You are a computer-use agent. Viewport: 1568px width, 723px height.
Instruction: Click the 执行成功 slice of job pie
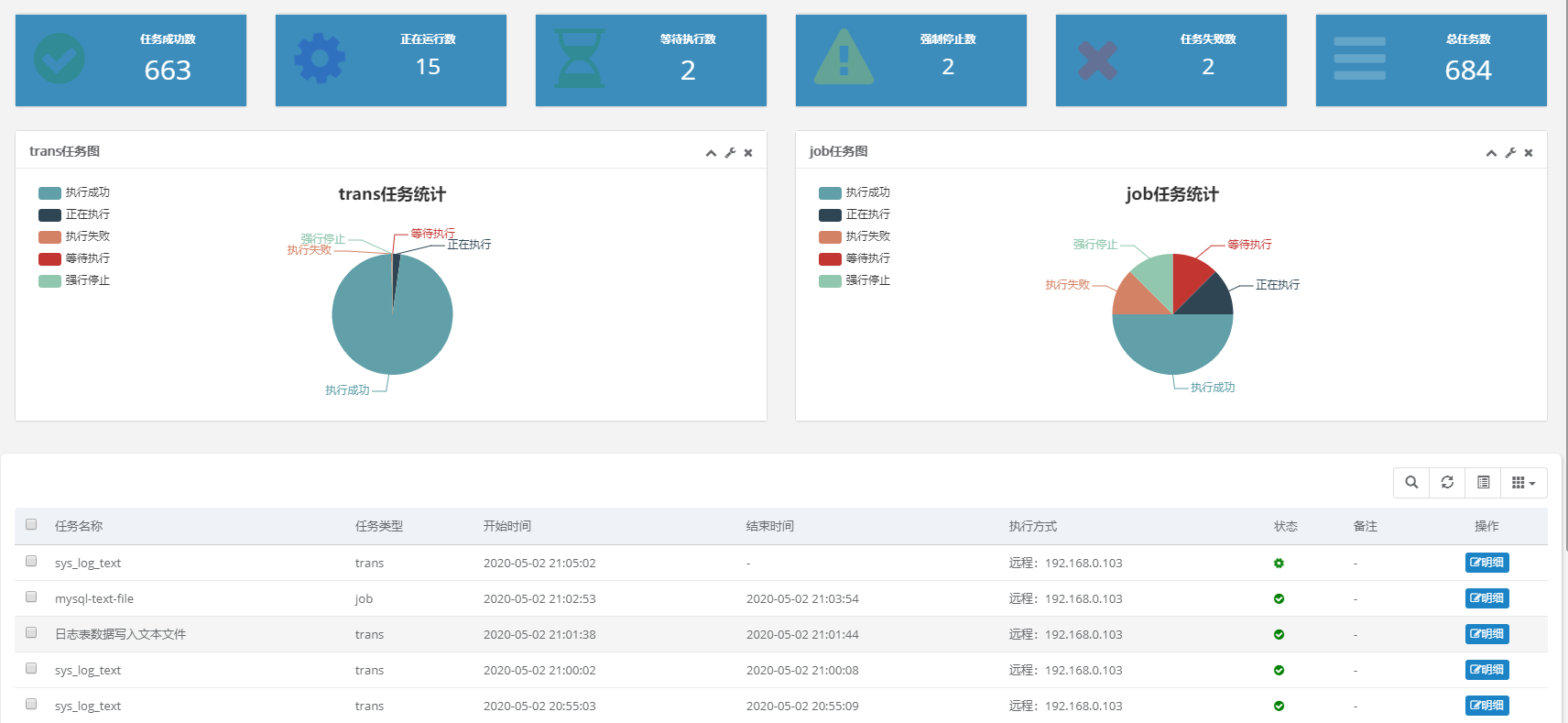(1173, 346)
